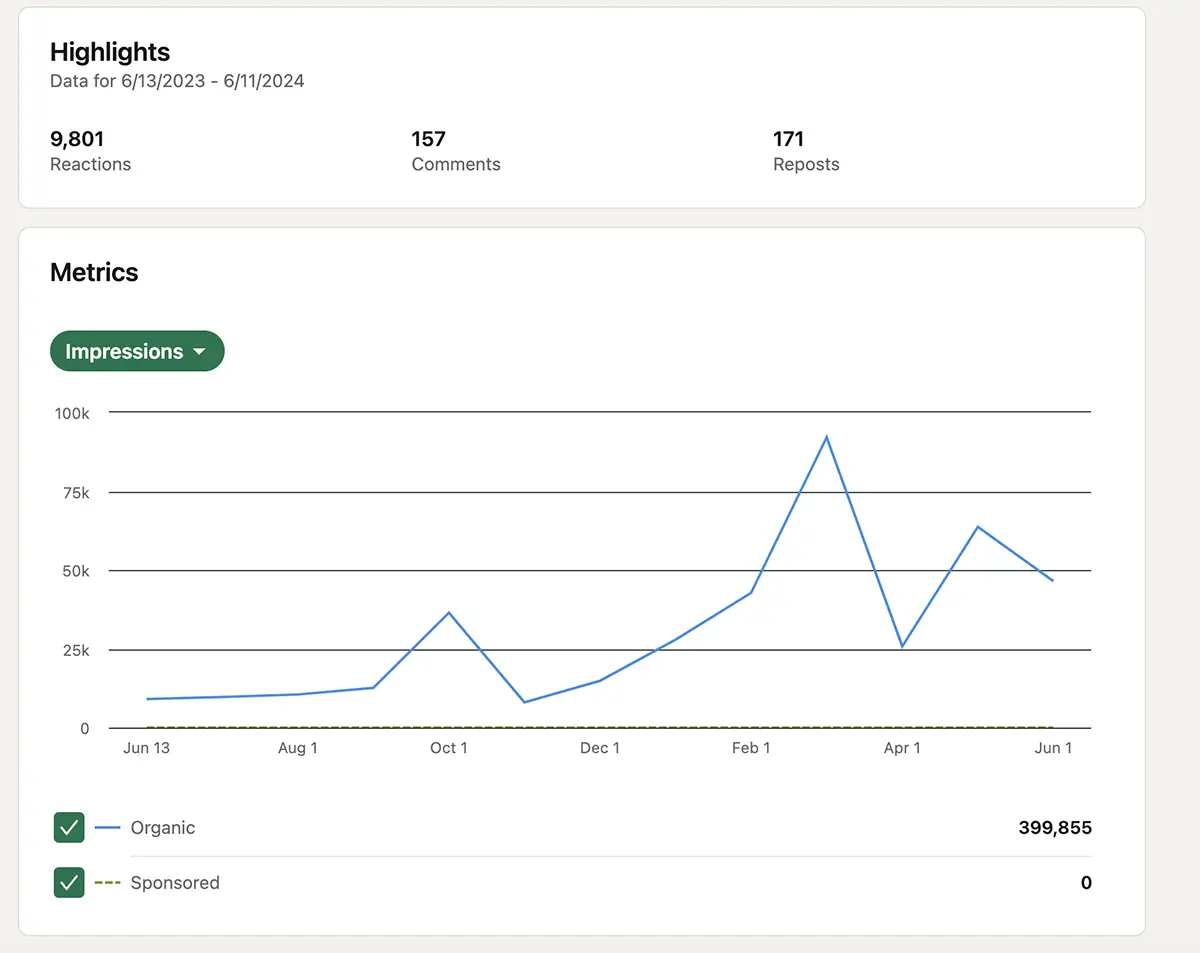The width and height of the screenshot is (1200, 953).
Task: Click the chevron on the Impressions selector
Action: pyautogui.click(x=199, y=351)
